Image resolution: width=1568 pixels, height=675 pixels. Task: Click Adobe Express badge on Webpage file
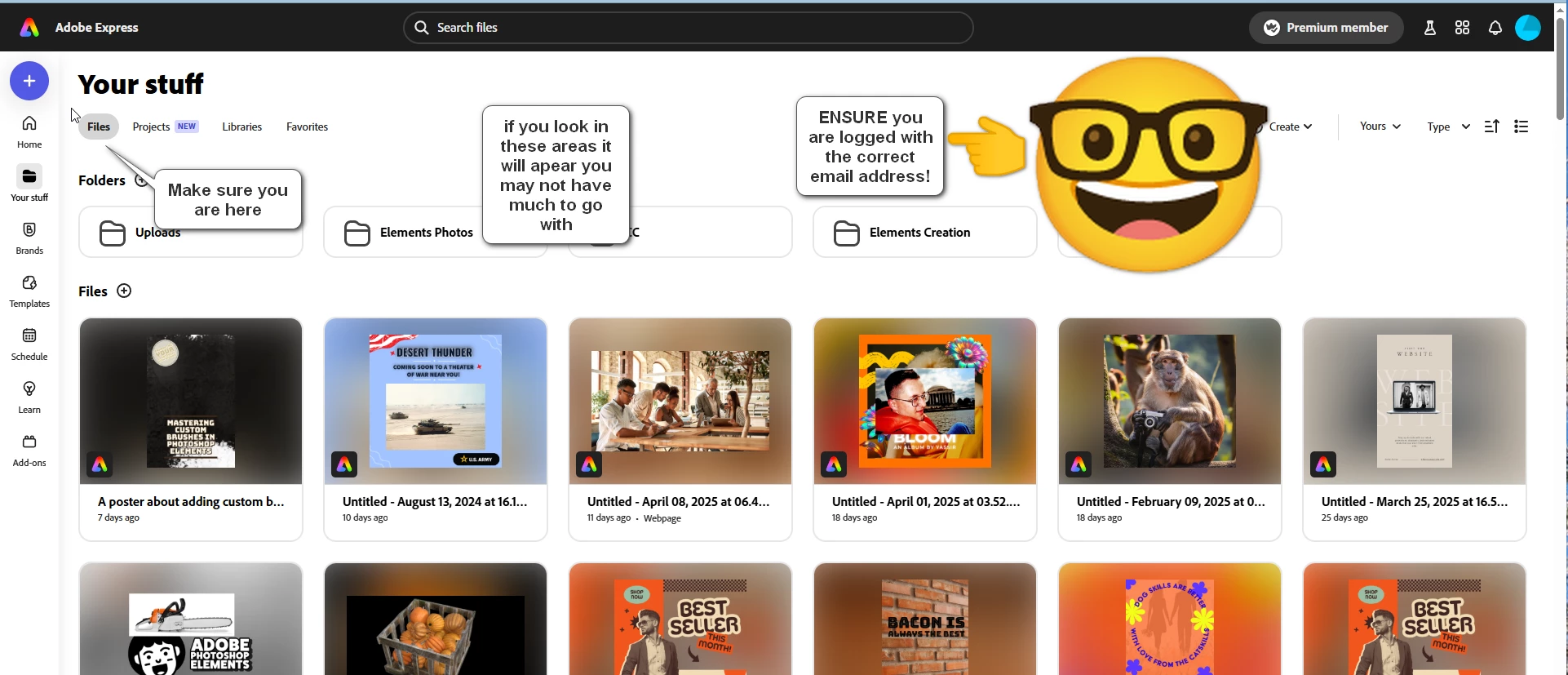[589, 464]
